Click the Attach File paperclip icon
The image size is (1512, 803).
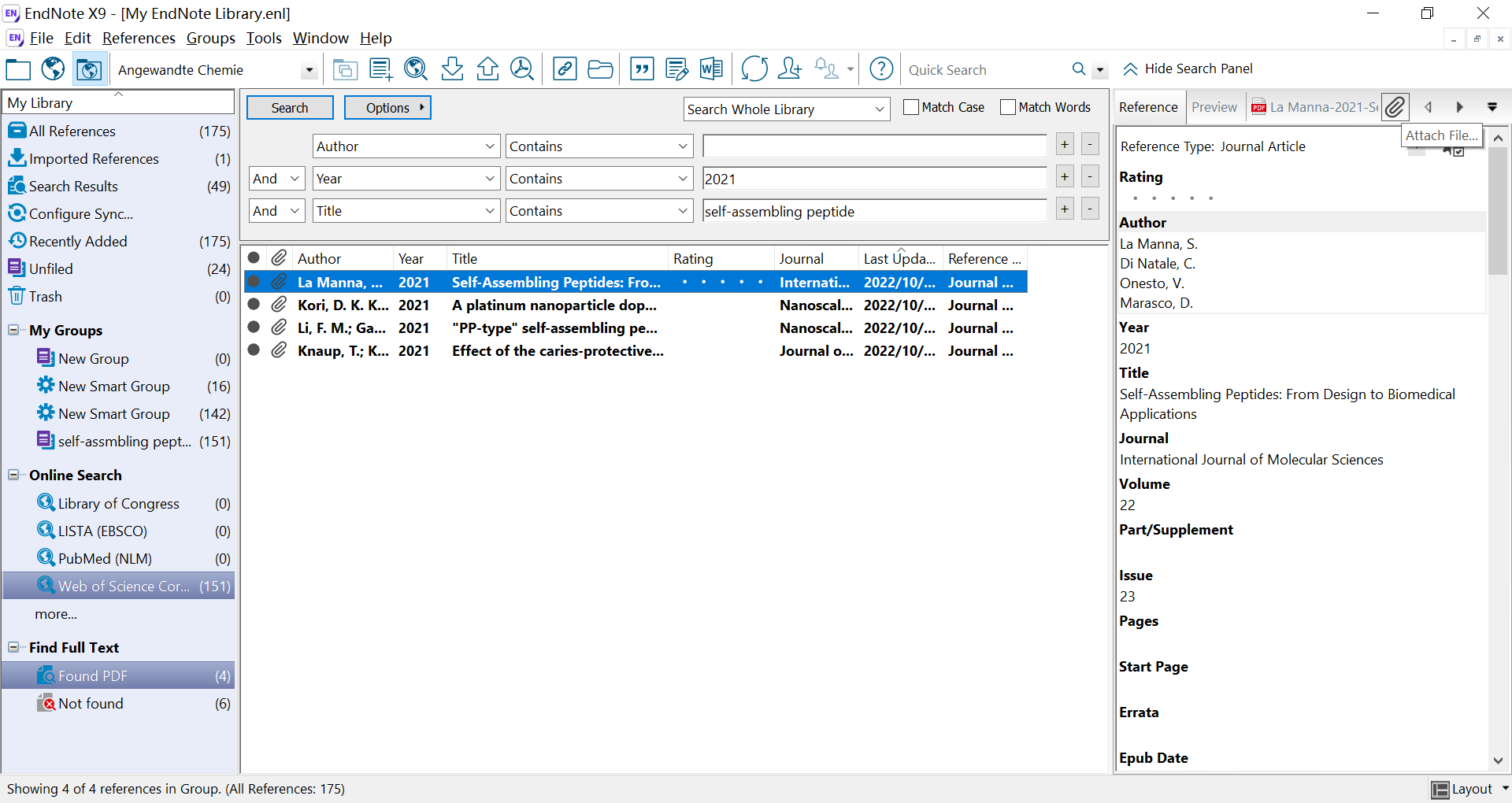[1395, 107]
